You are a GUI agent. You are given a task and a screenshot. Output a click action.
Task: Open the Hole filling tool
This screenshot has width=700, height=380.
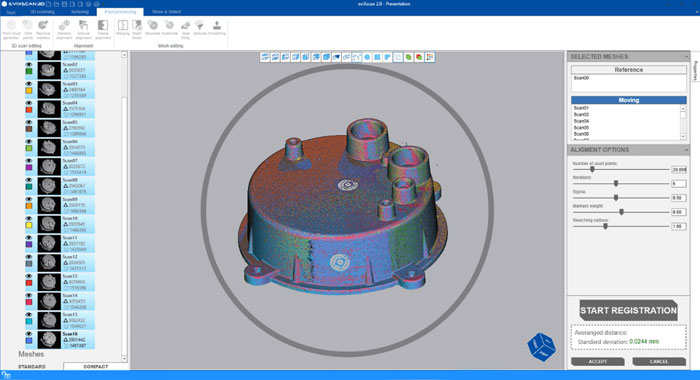pyautogui.click(x=185, y=29)
